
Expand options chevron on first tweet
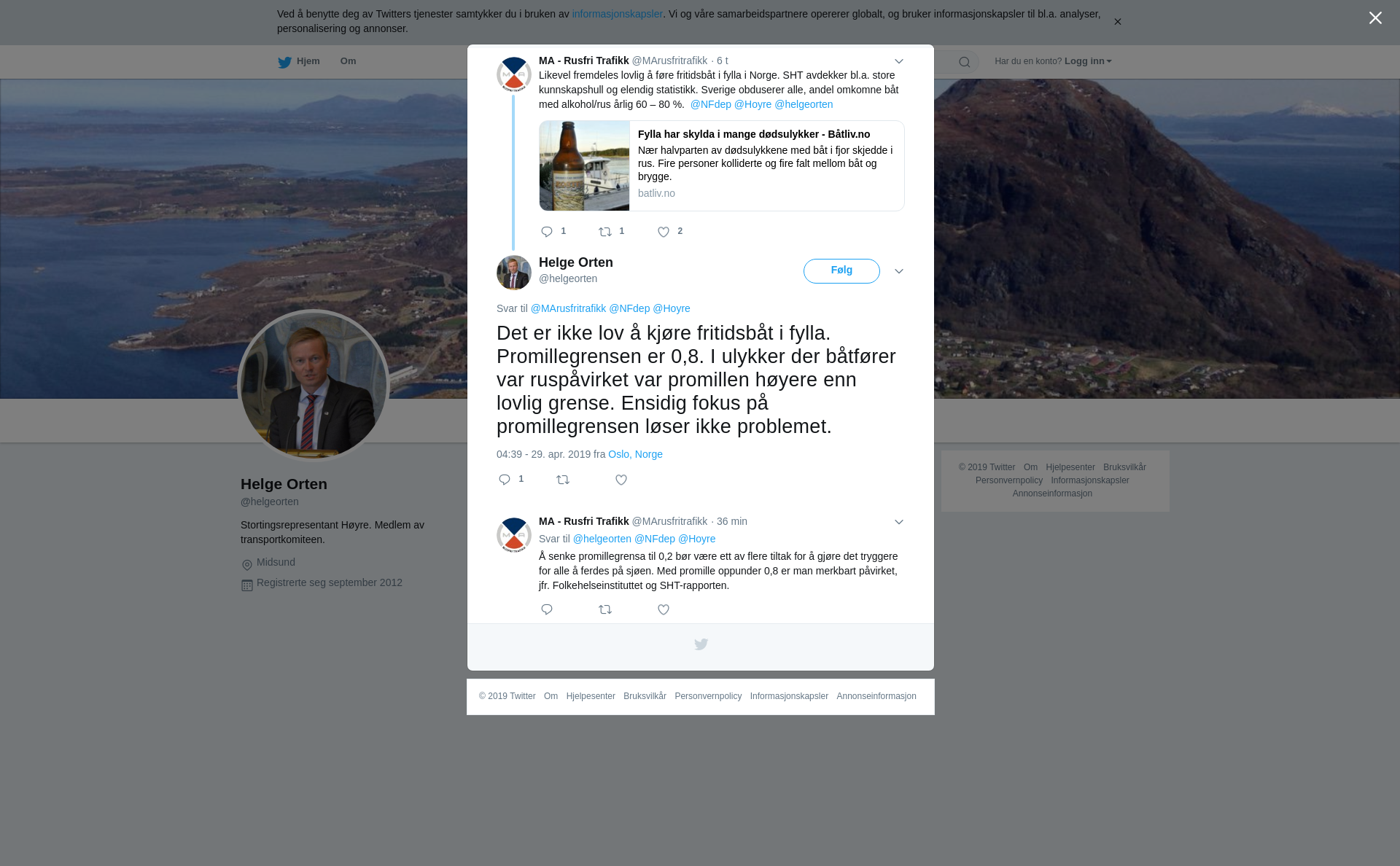pyautogui.click(x=899, y=61)
